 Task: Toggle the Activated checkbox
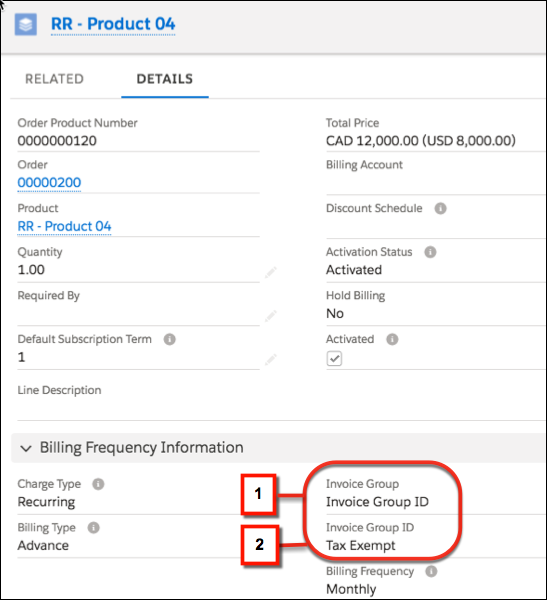[334, 359]
